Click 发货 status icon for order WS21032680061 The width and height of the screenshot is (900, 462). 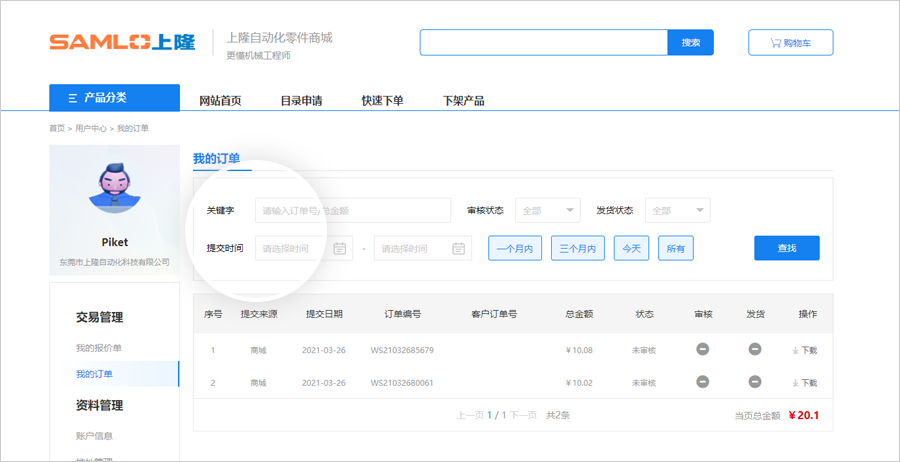pos(755,382)
